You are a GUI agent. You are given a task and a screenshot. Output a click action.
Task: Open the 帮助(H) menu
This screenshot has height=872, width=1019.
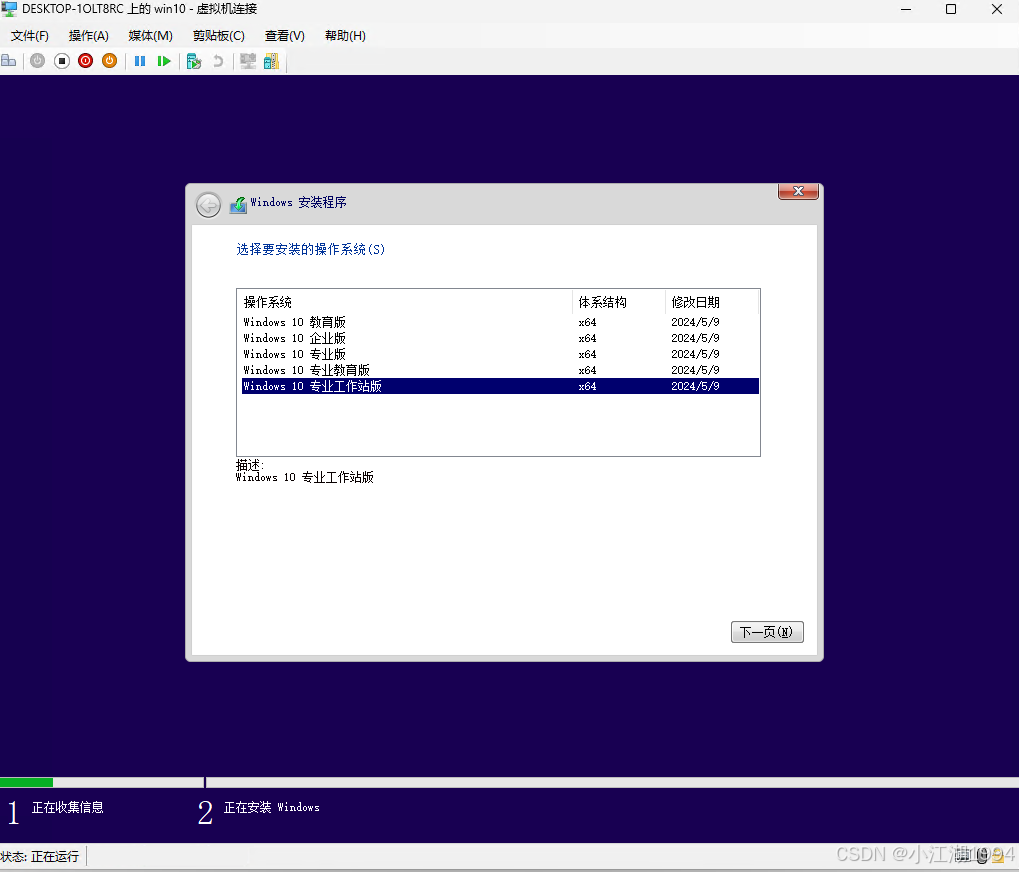(345, 36)
